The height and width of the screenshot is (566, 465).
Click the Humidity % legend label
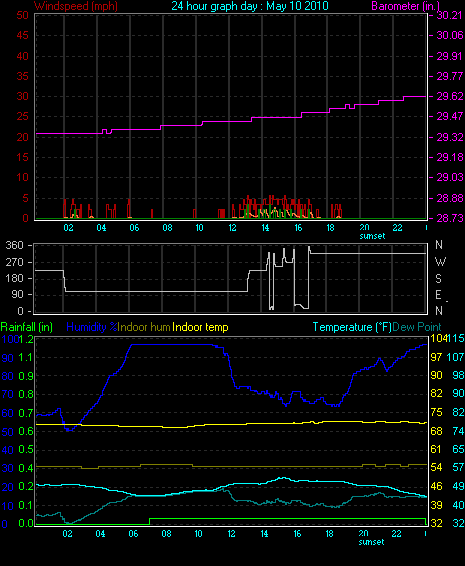pyautogui.click(x=92, y=327)
